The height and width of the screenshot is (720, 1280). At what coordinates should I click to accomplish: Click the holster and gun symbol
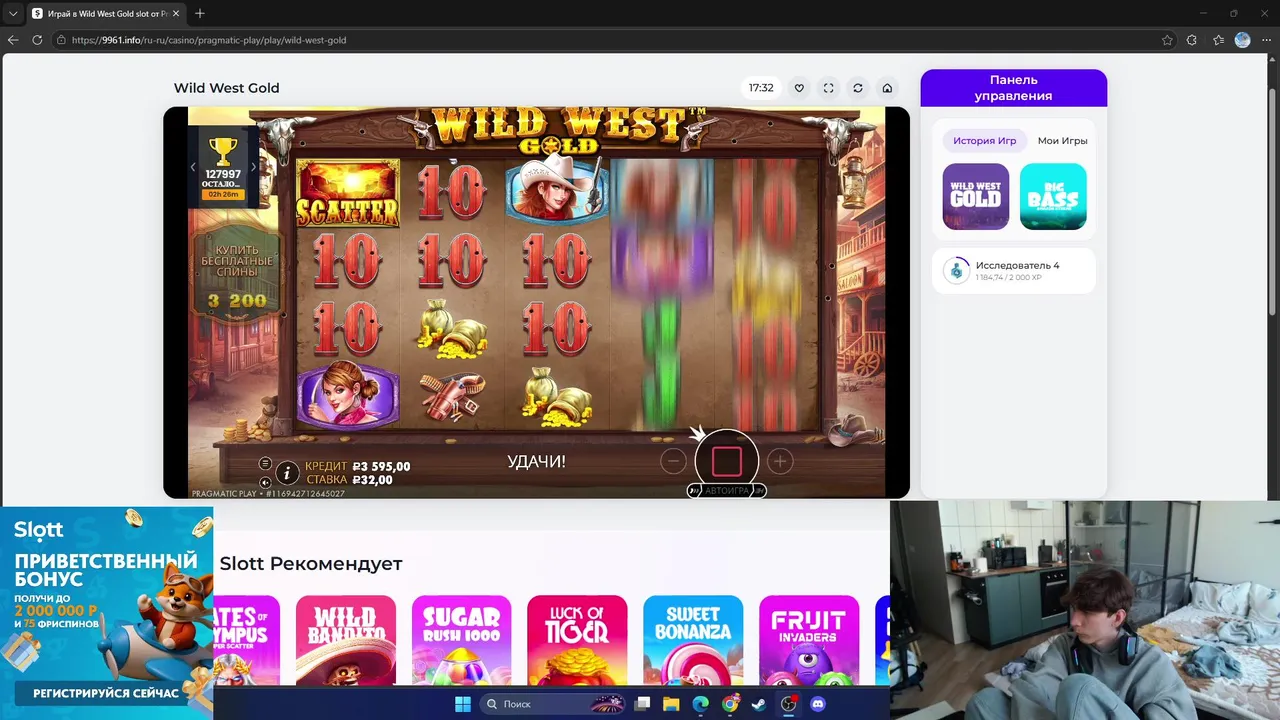click(452, 395)
